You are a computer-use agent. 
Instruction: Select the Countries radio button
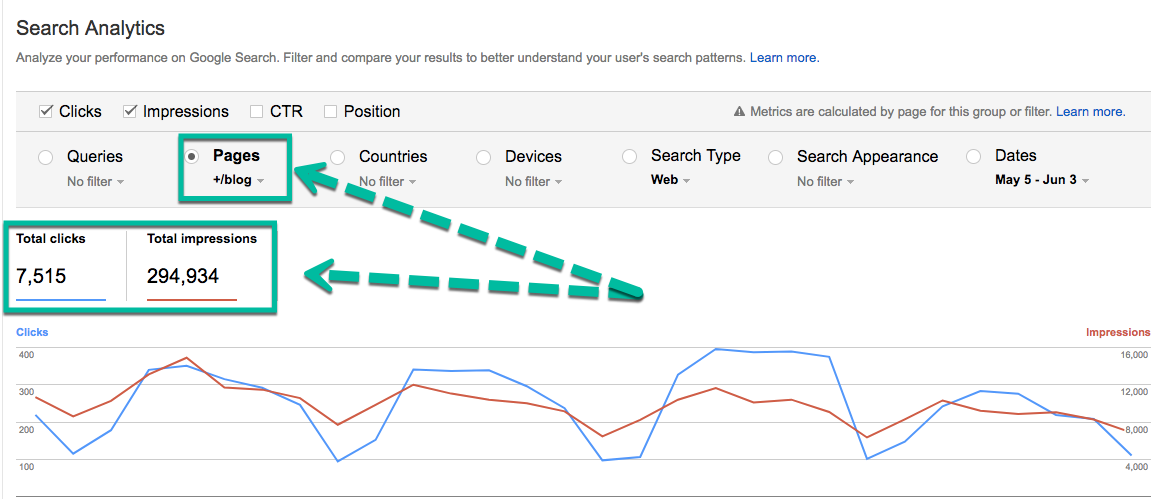tap(338, 157)
